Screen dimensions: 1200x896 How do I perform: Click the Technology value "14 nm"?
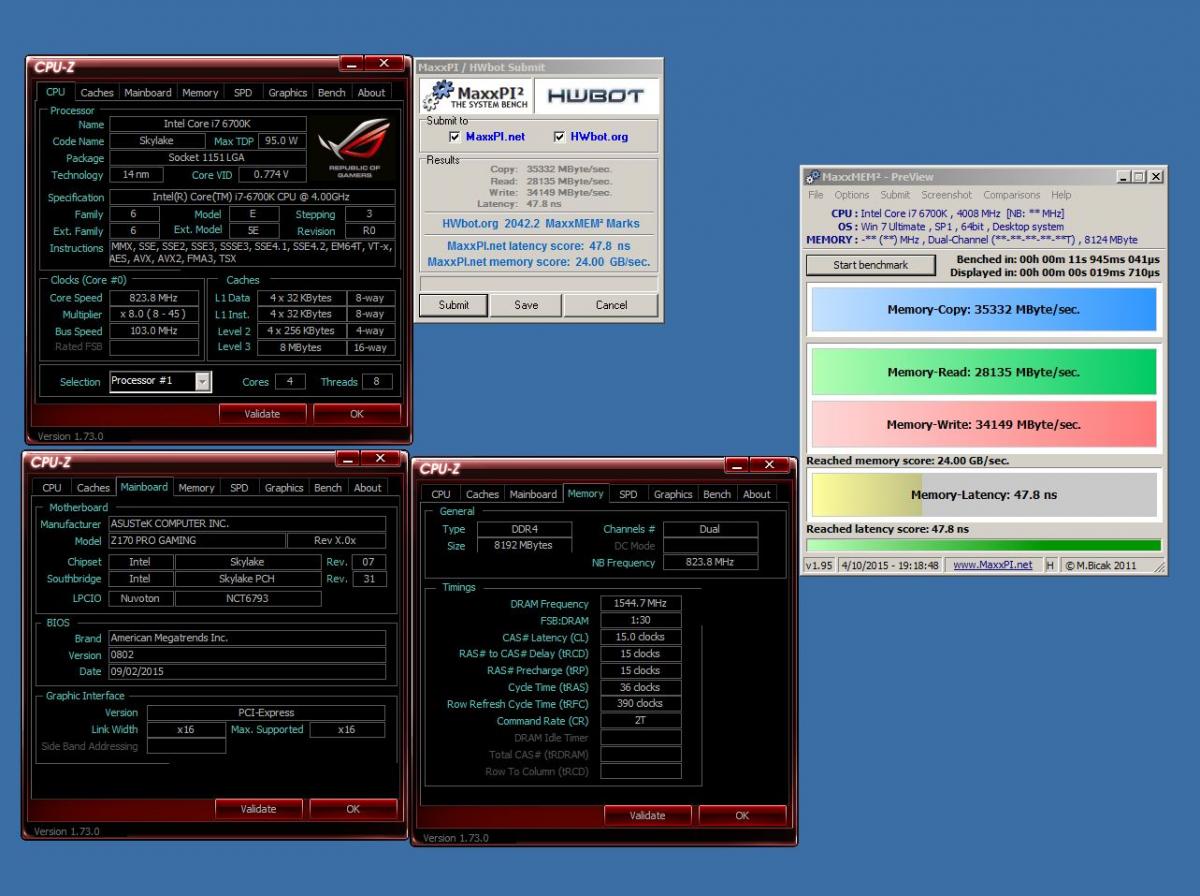click(136, 174)
